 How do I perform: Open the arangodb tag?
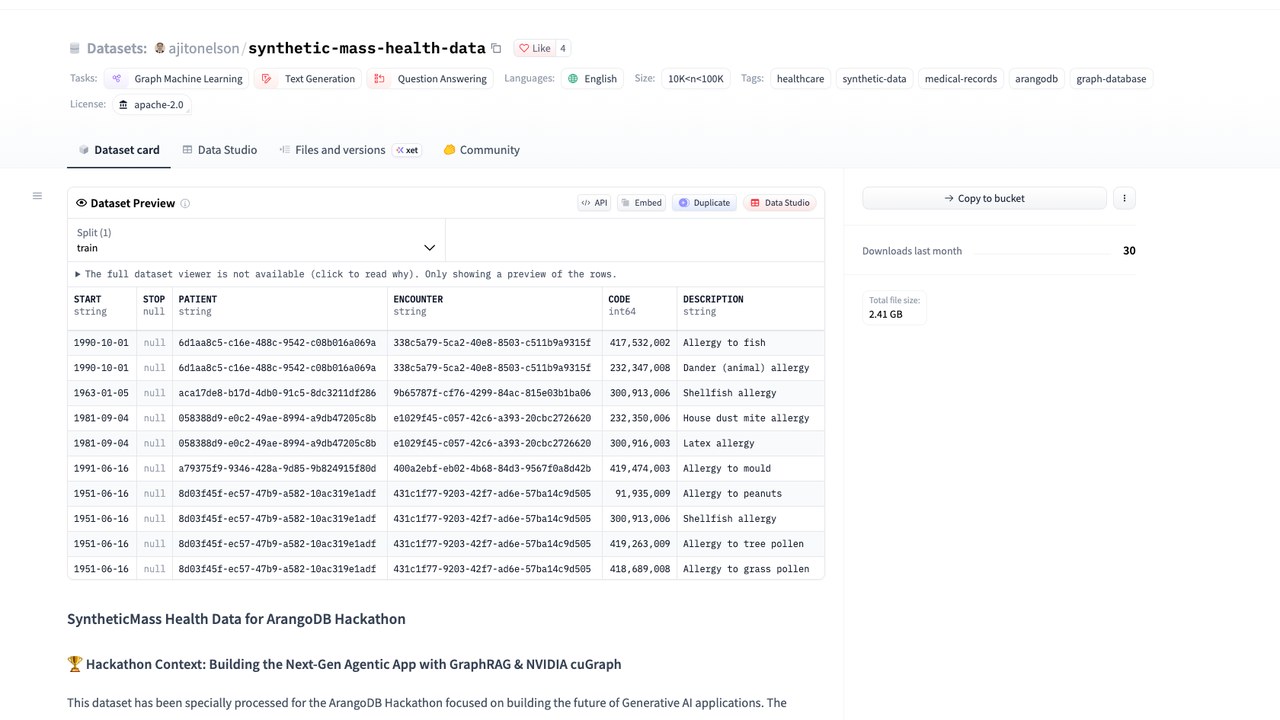[1036, 79]
